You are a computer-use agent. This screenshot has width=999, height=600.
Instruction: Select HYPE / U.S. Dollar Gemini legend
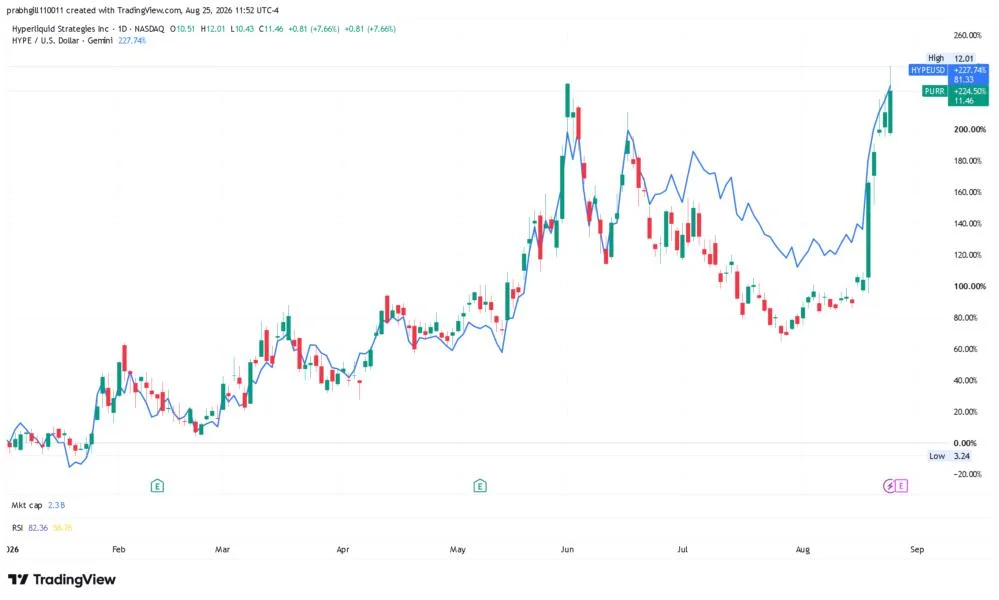(x=62, y=40)
